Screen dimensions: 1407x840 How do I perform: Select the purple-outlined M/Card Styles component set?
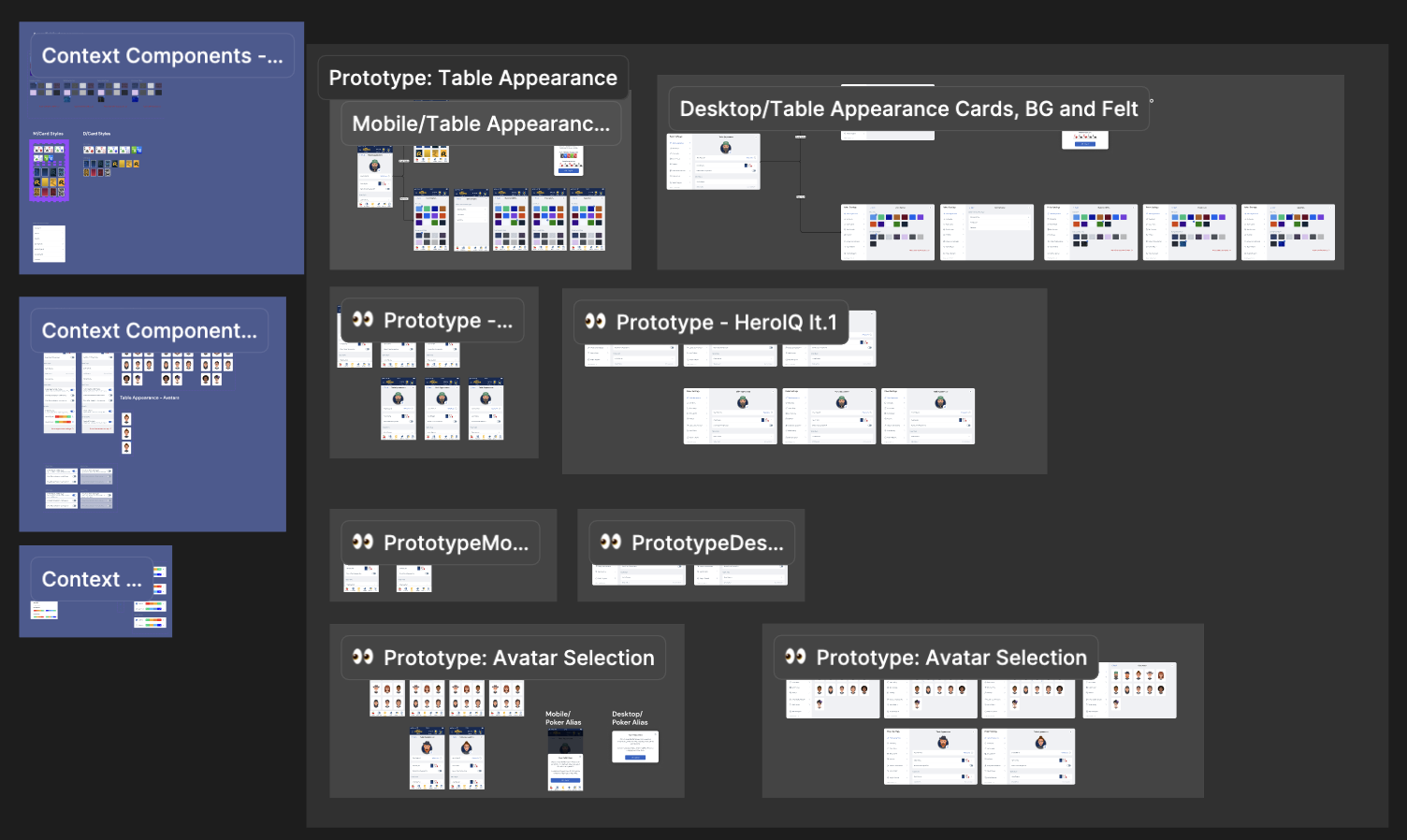coord(49,170)
